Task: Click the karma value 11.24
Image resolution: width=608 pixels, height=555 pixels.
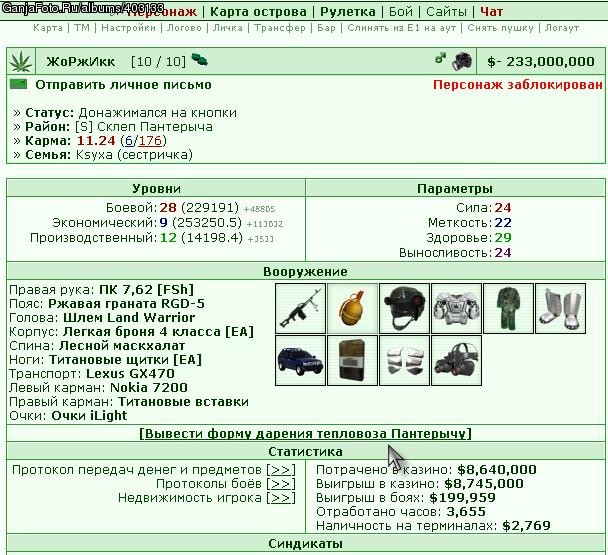Action: (x=96, y=140)
